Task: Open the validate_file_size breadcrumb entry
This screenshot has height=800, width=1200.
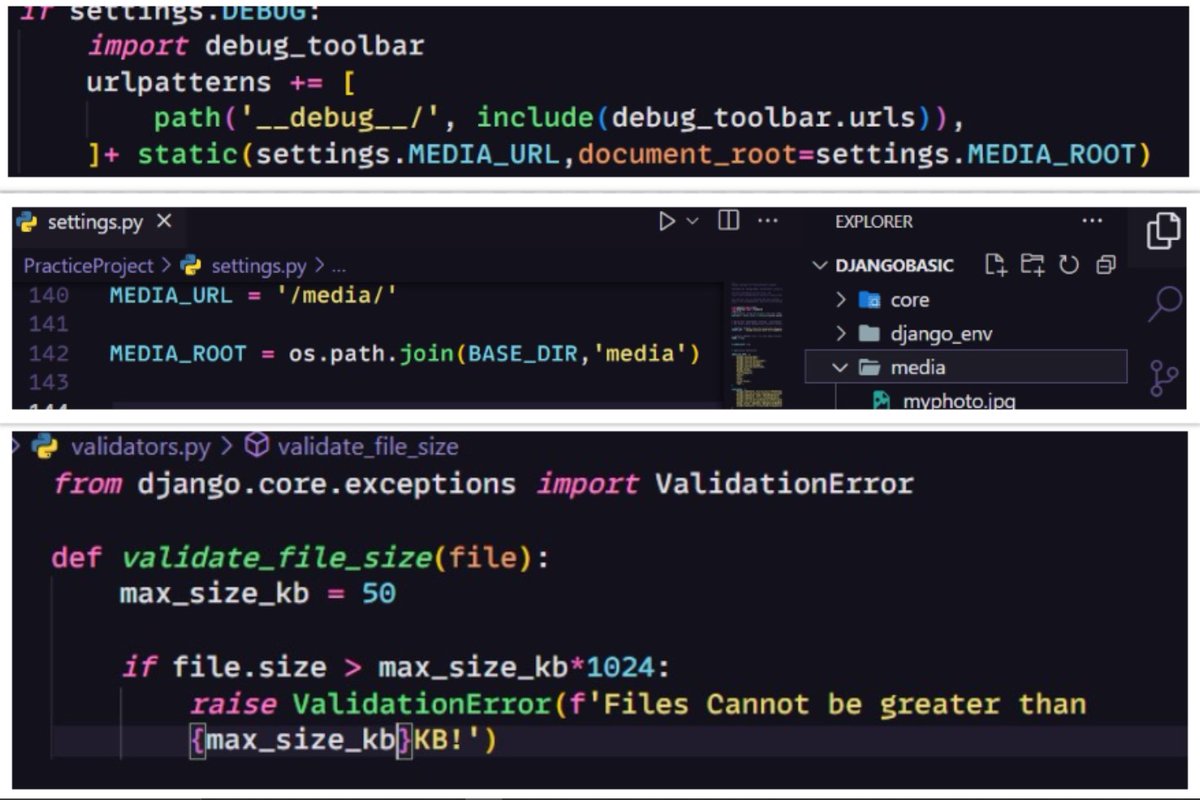Action: click(x=372, y=447)
